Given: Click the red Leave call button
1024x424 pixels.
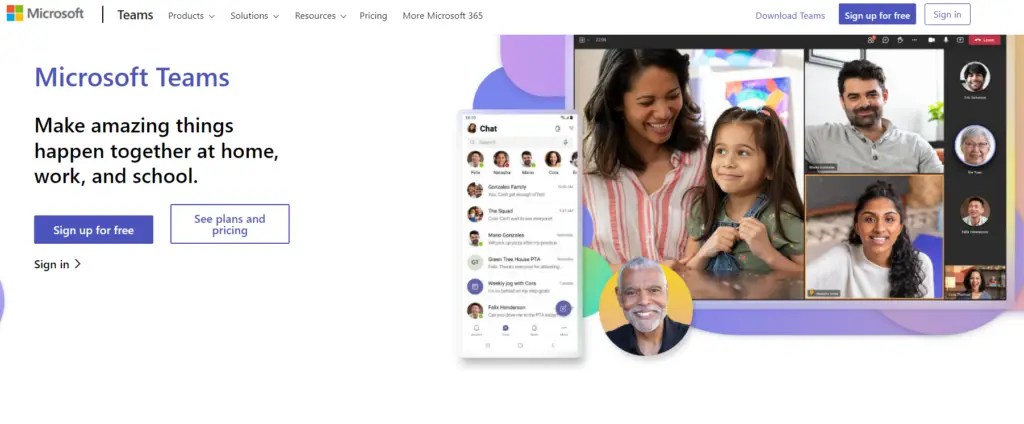Looking at the screenshot, I should pyautogui.click(x=985, y=40).
